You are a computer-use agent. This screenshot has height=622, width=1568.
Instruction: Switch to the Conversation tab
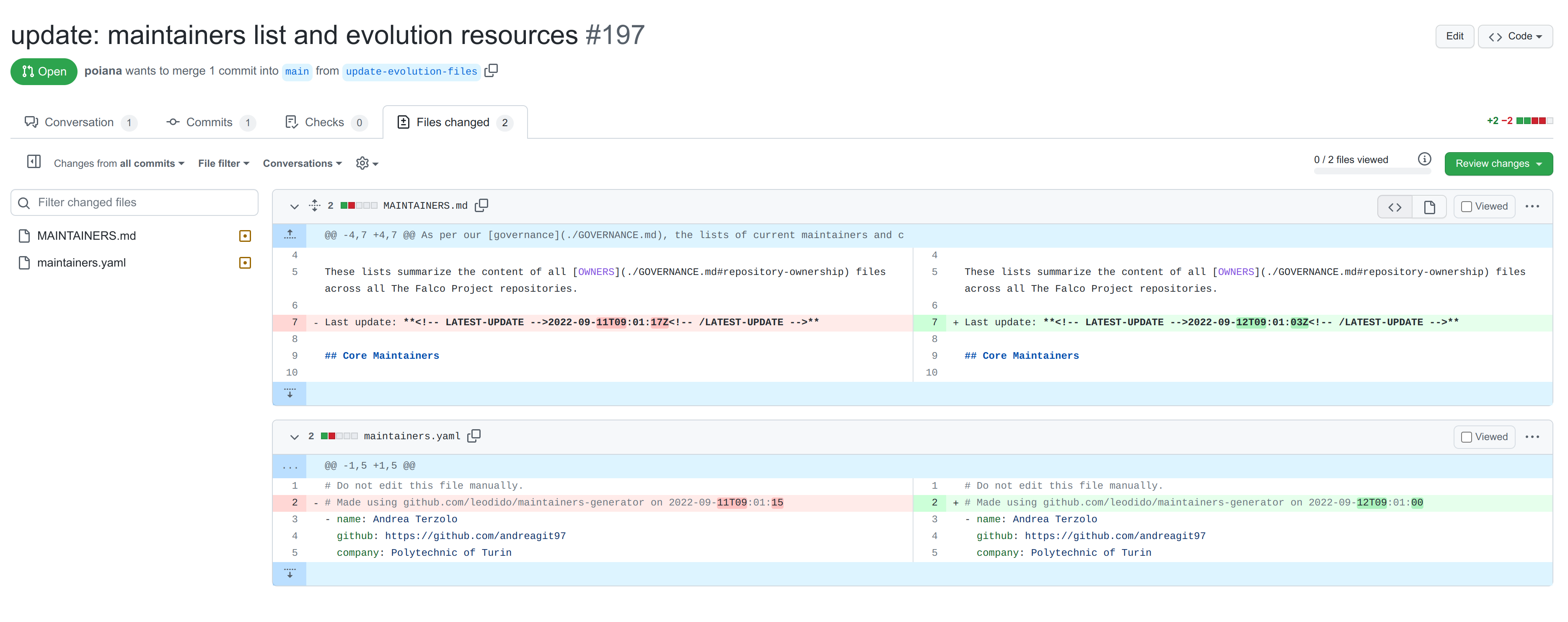pos(79,122)
